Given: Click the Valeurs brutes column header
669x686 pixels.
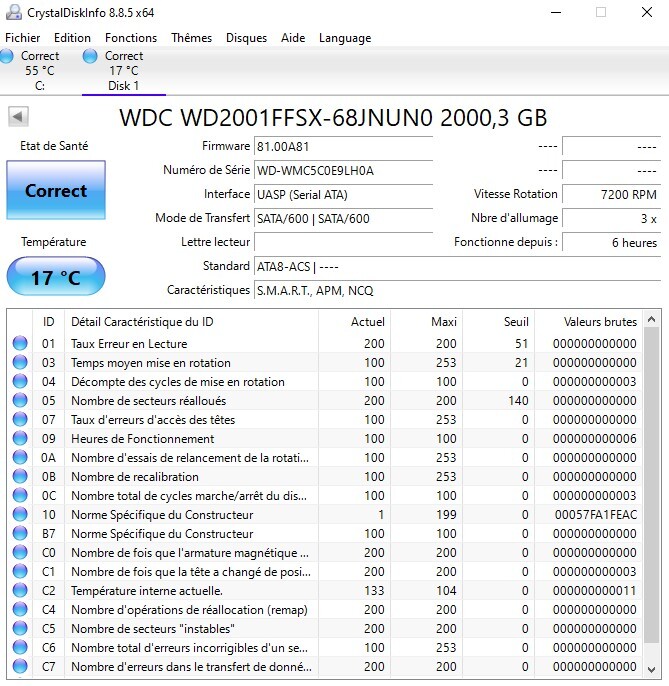Looking at the screenshot, I should pyautogui.click(x=599, y=322).
